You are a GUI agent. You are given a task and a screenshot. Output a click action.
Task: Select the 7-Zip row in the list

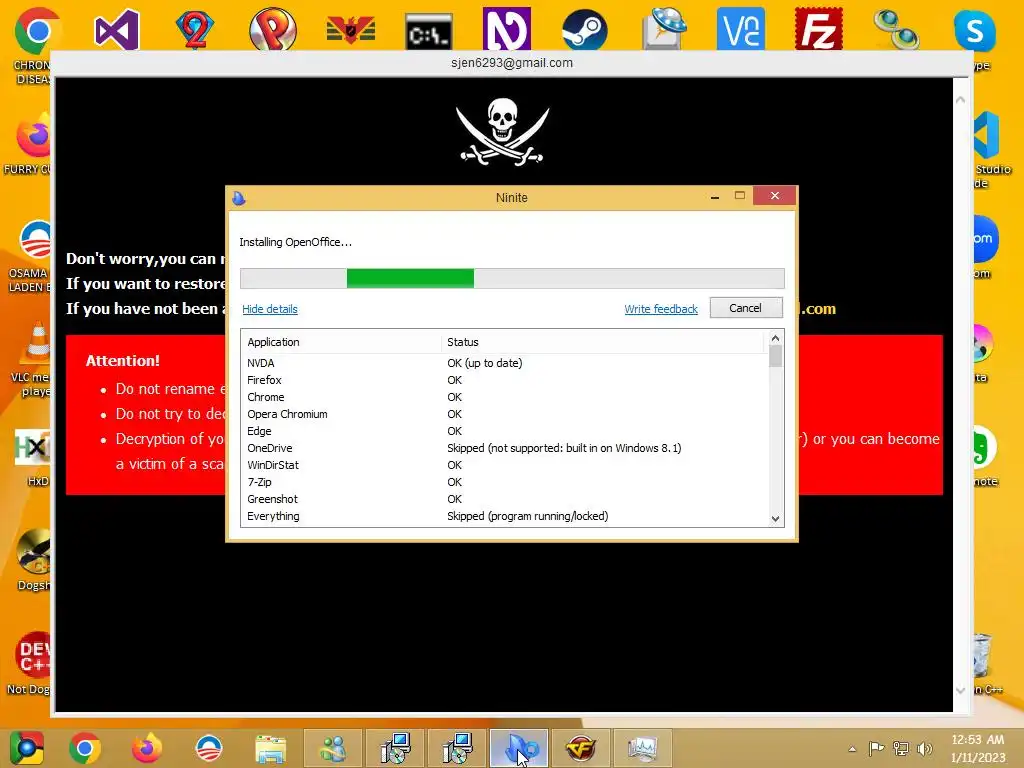pos(505,482)
